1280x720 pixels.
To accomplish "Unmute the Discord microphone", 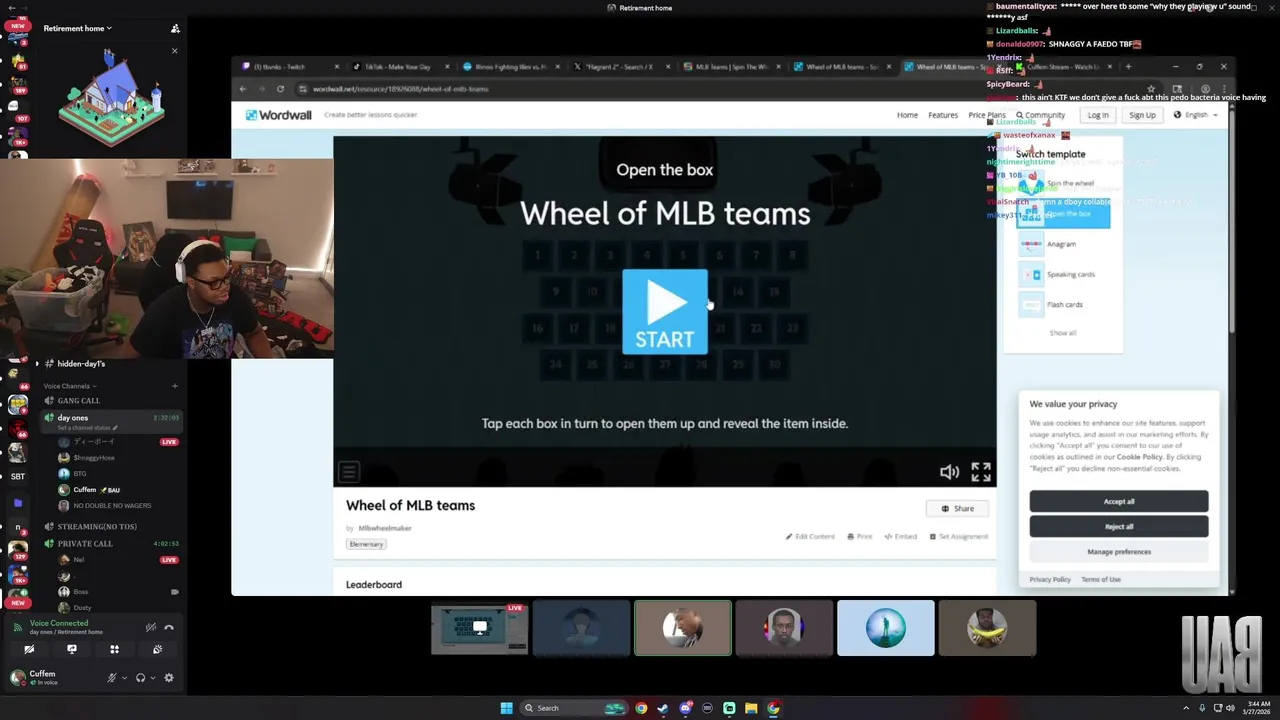I will [x=112, y=678].
